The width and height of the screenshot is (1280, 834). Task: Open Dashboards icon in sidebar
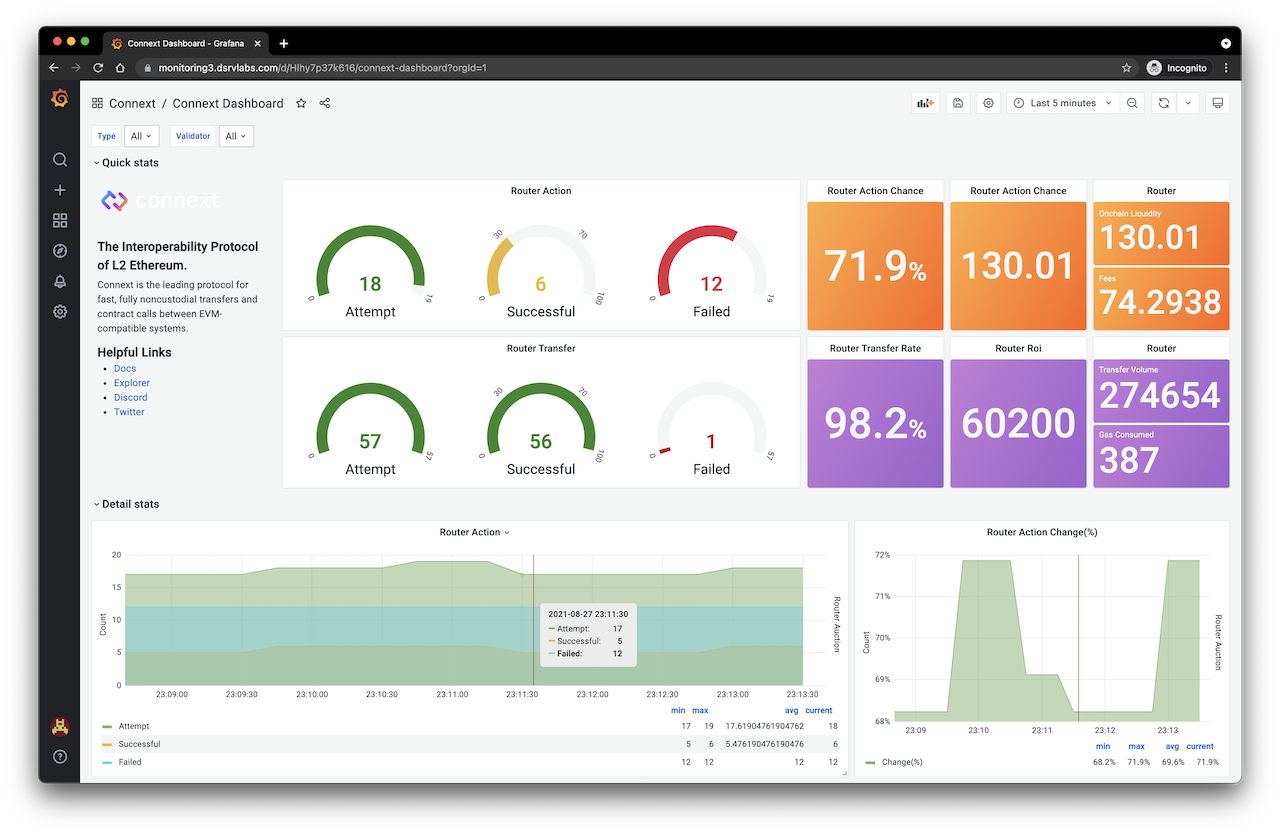(60, 220)
